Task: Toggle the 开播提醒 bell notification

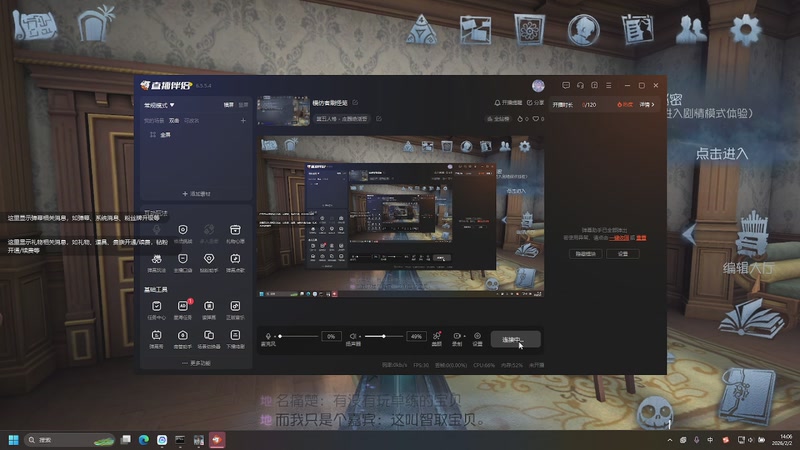Action: pyautogui.click(x=508, y=103)
